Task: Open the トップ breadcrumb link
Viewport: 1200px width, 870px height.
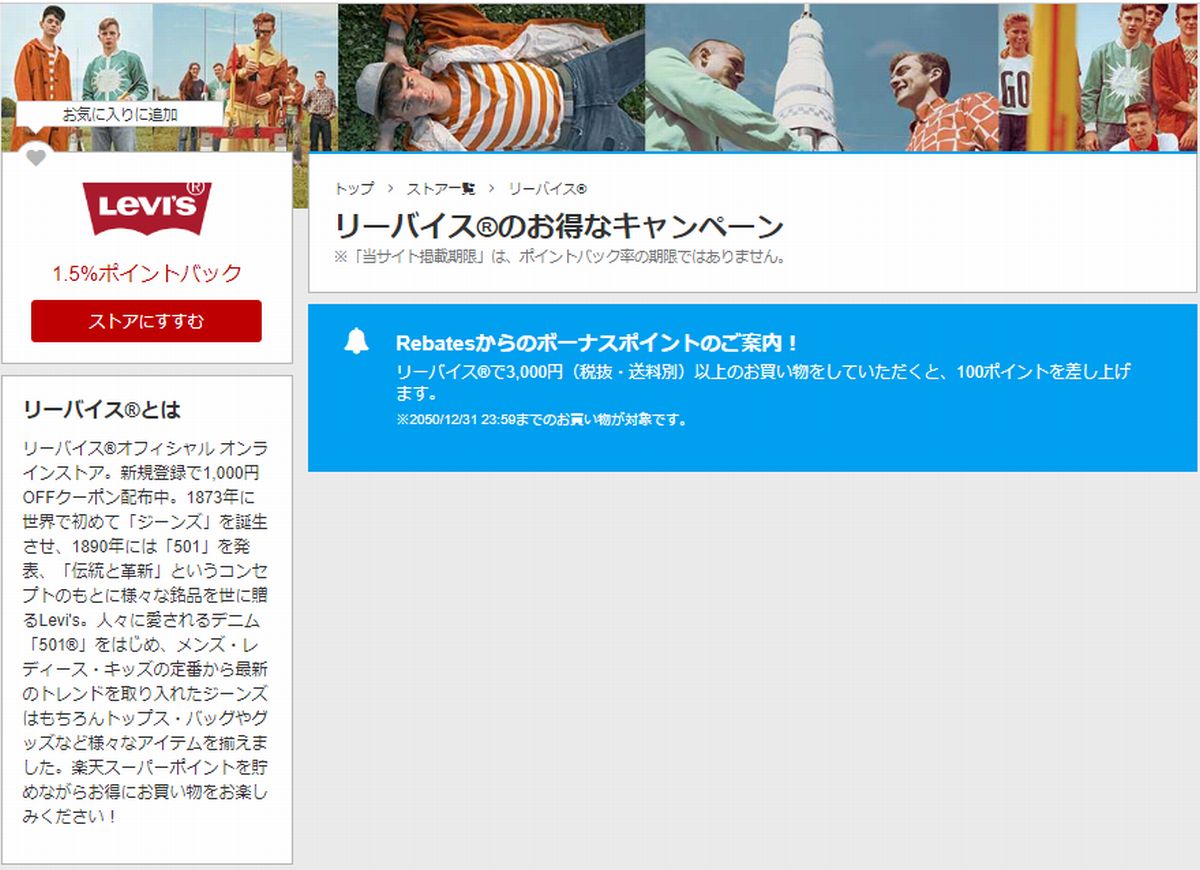Action: coord(354,189)
